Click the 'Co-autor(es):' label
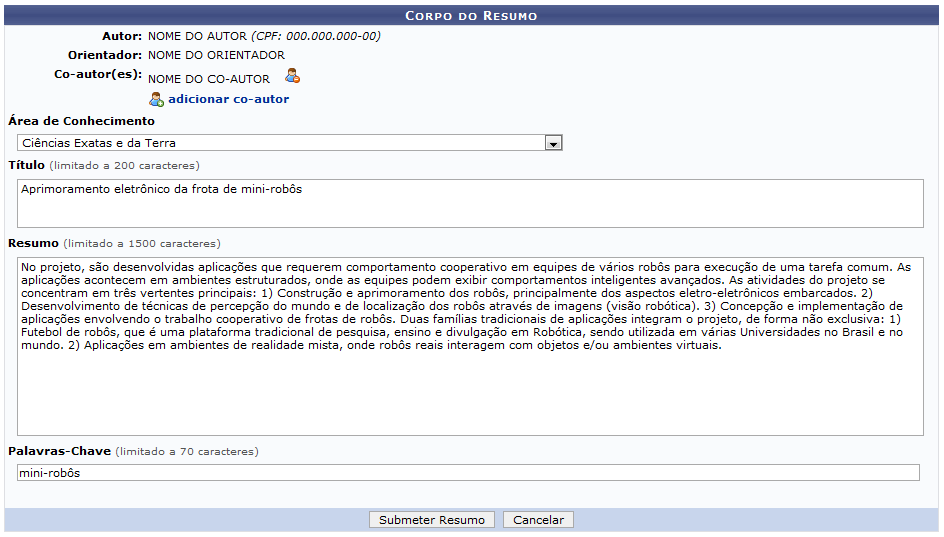The image size is (944, 537). [97, 74]
